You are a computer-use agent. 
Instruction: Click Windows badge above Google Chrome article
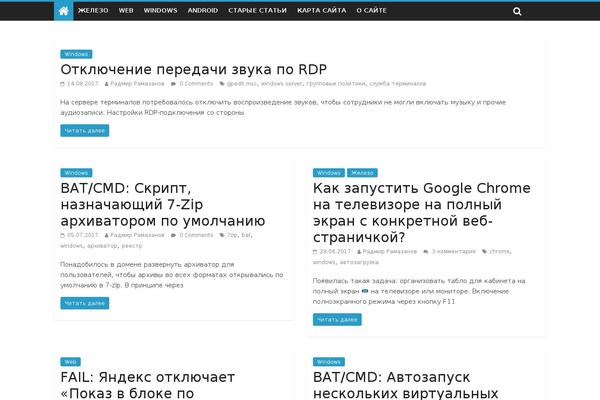(329, 173)
